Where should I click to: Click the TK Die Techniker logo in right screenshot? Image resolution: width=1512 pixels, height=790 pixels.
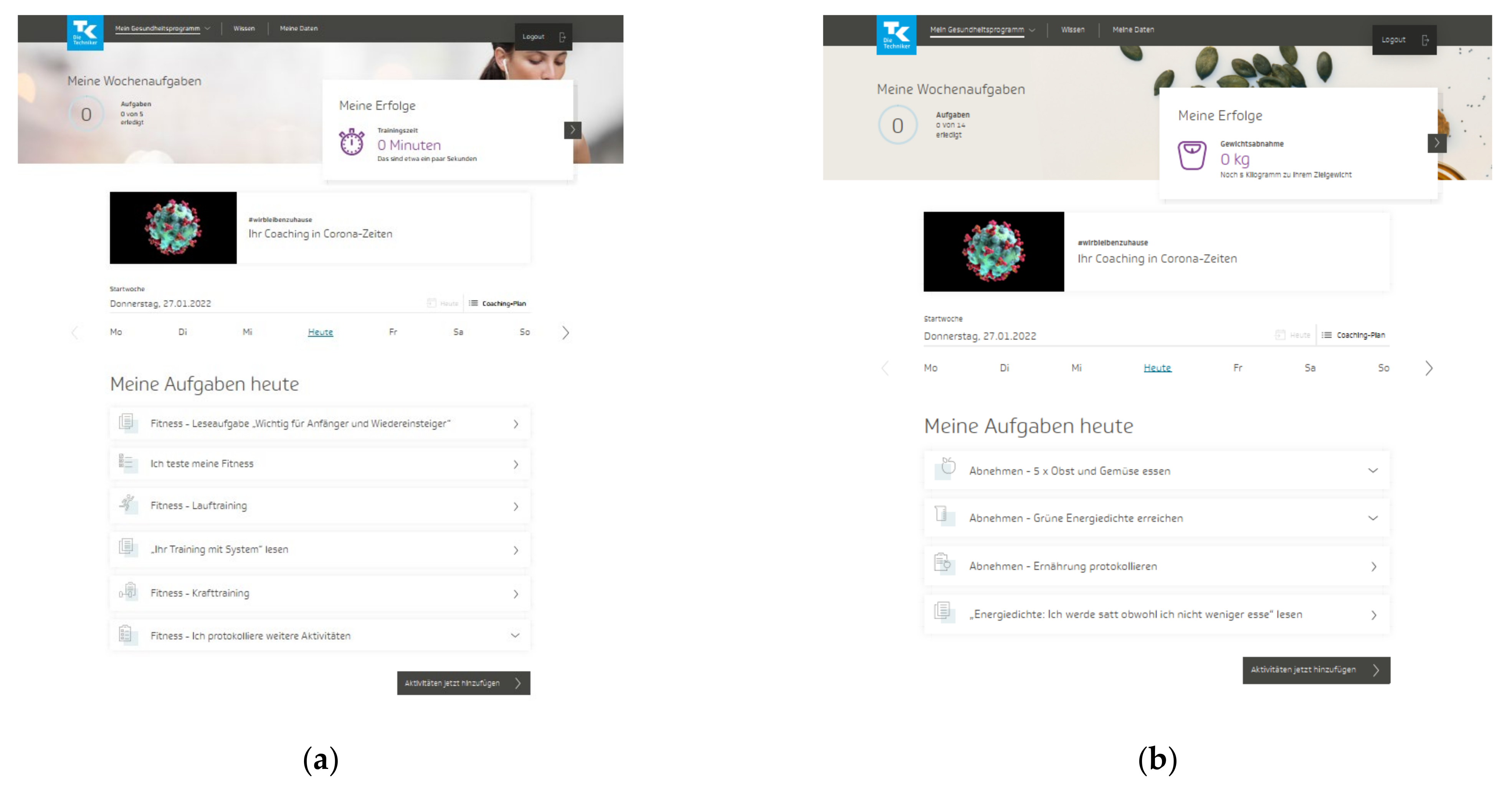tap(896, 35)
